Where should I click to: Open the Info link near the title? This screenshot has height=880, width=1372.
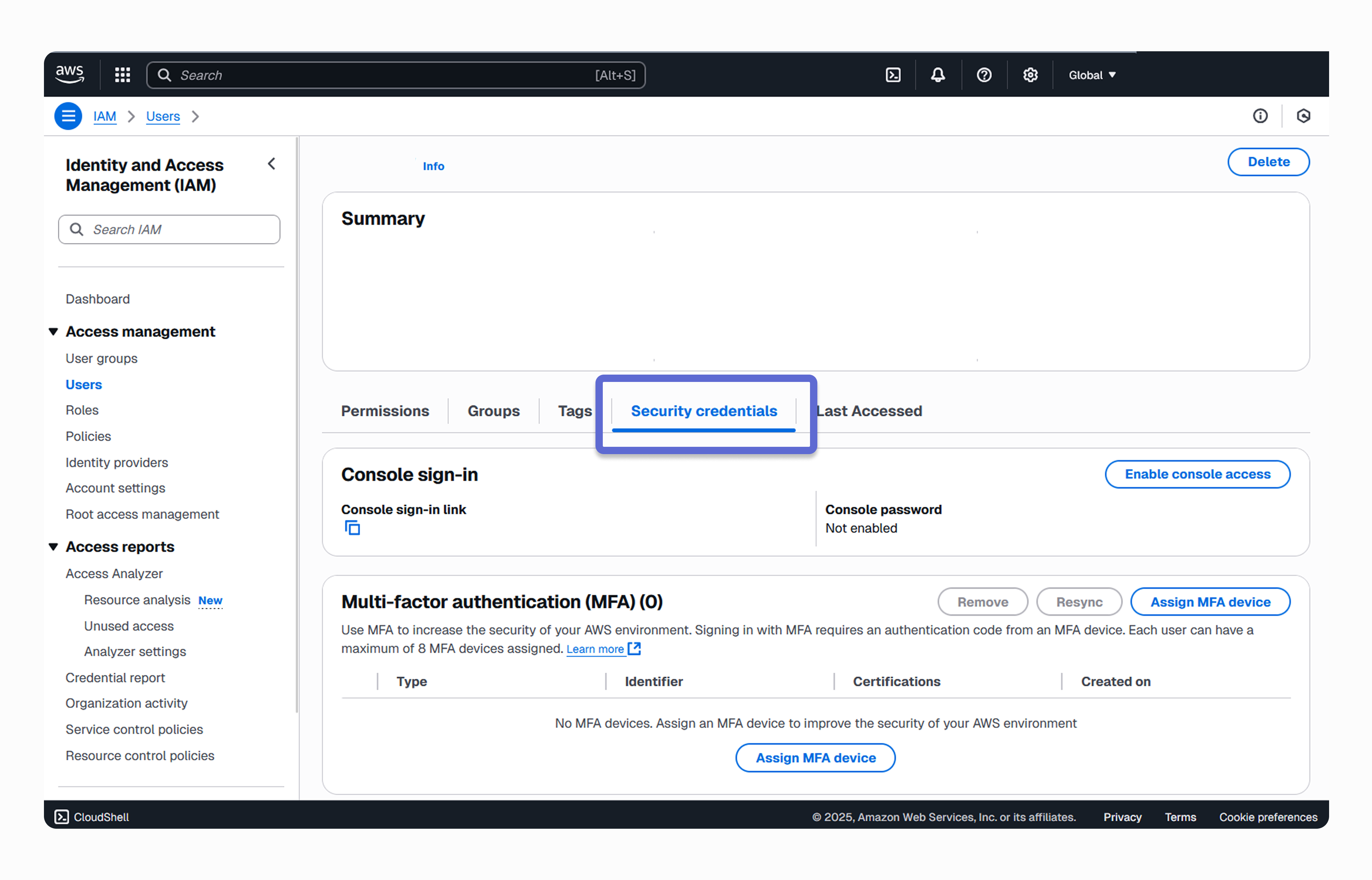tap(433, 166)
